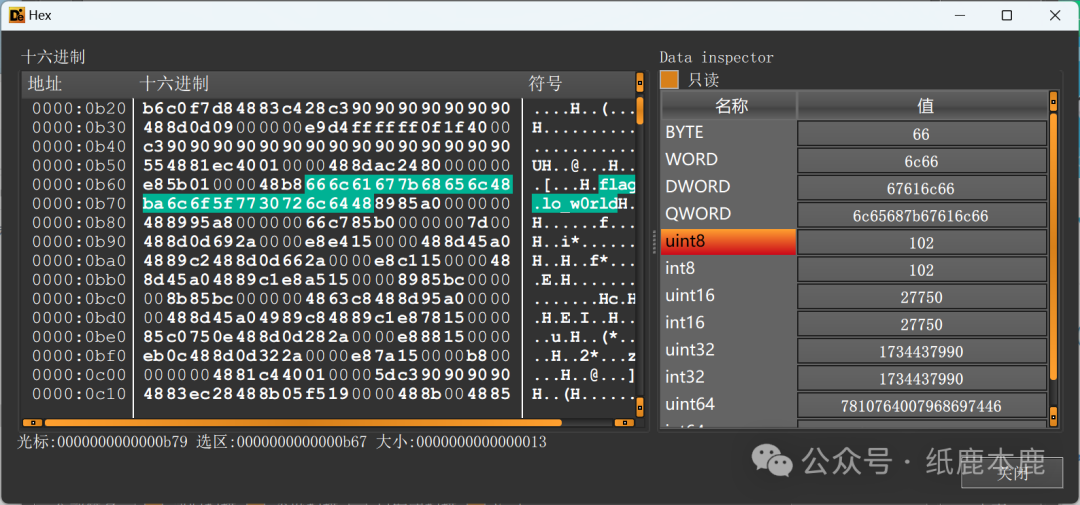Click the hex view scroll-down arrow

click(640, 410)
